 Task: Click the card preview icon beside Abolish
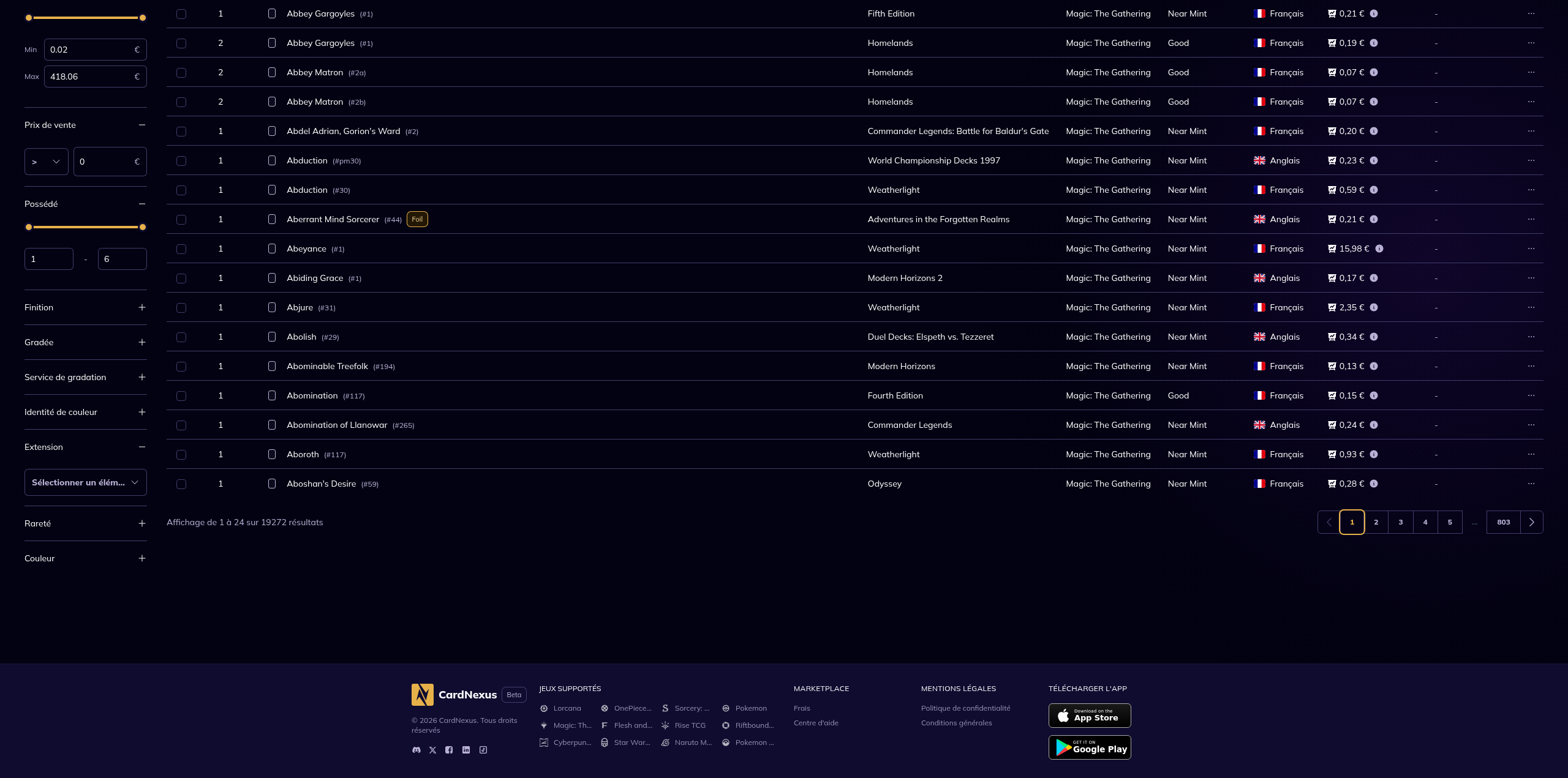272,337
